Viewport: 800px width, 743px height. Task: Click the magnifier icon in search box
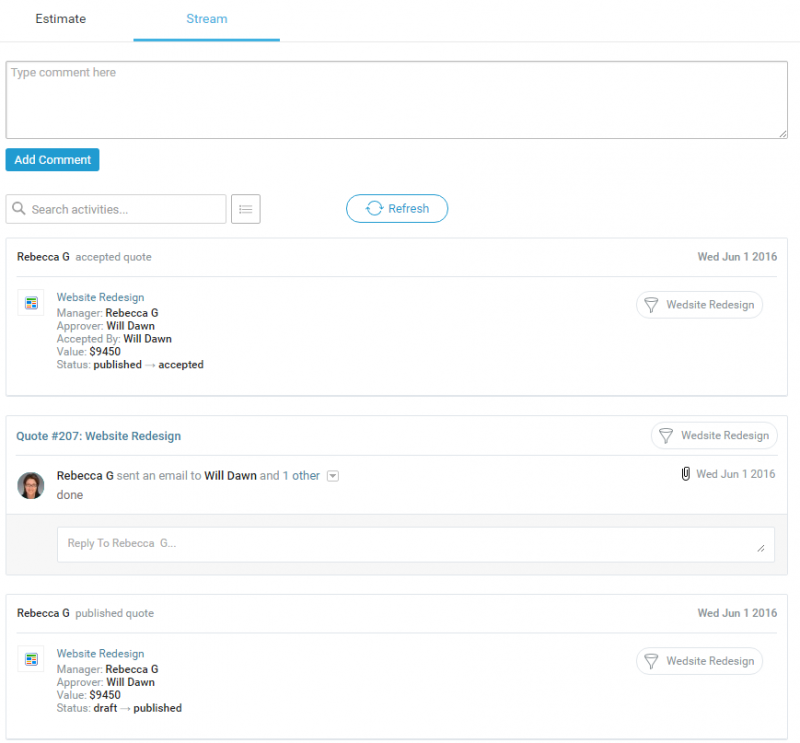coord(18,209)
